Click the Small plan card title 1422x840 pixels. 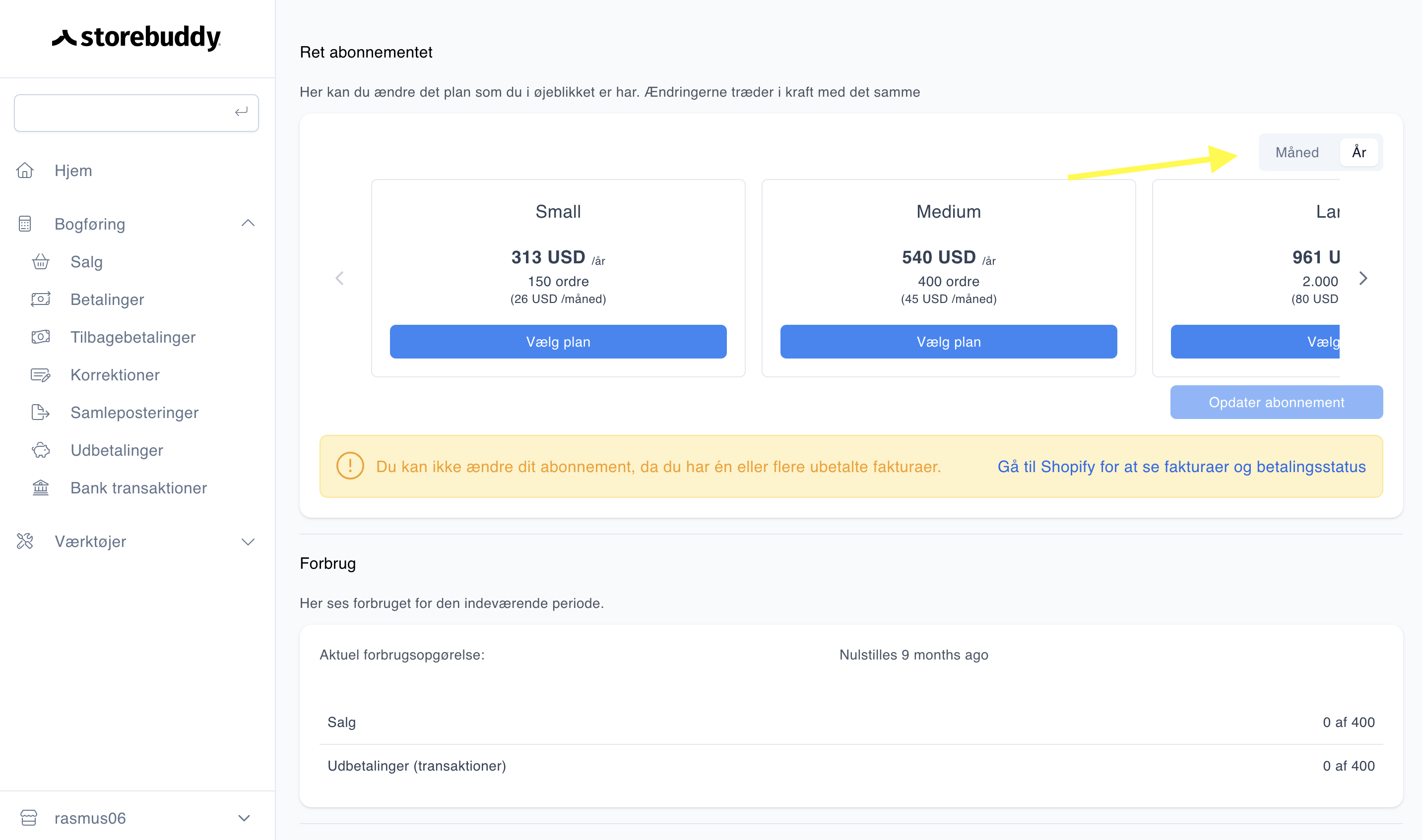[558, 212]
